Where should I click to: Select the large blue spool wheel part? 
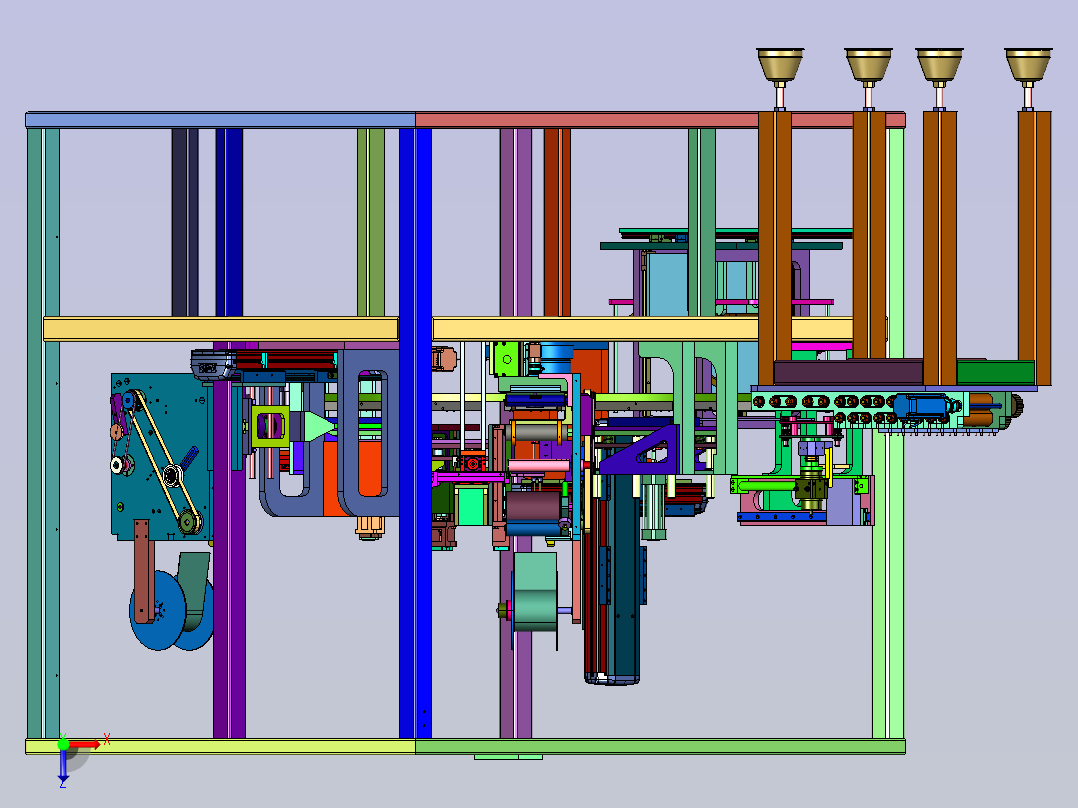pos(157,610)
